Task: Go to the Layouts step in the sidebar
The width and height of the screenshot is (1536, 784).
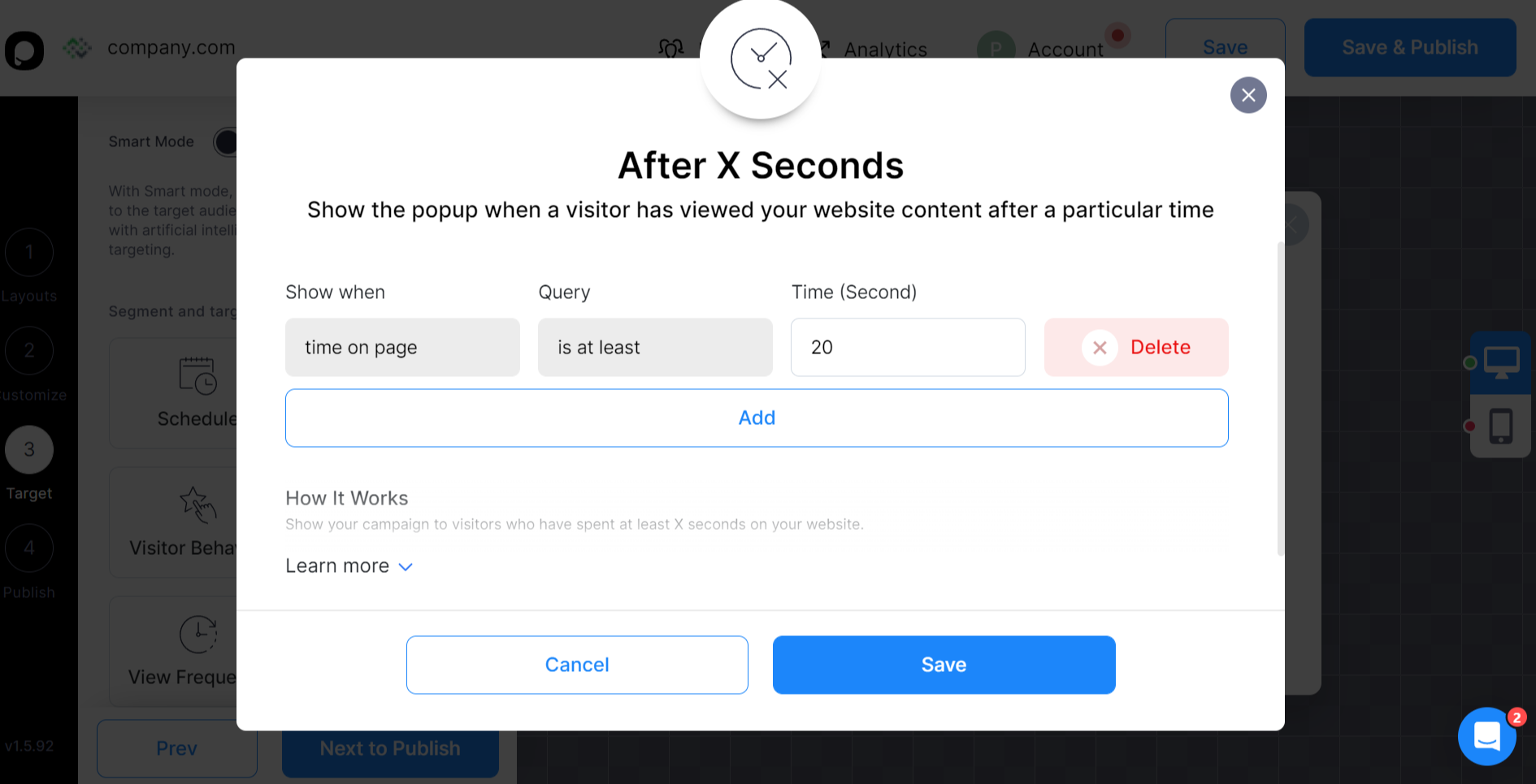Action: point(29,253)
